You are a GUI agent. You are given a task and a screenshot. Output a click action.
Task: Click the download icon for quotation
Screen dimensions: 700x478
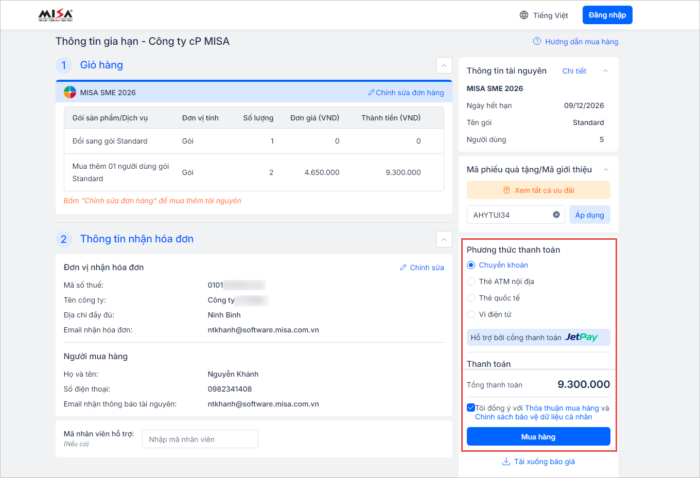[506, 461]
